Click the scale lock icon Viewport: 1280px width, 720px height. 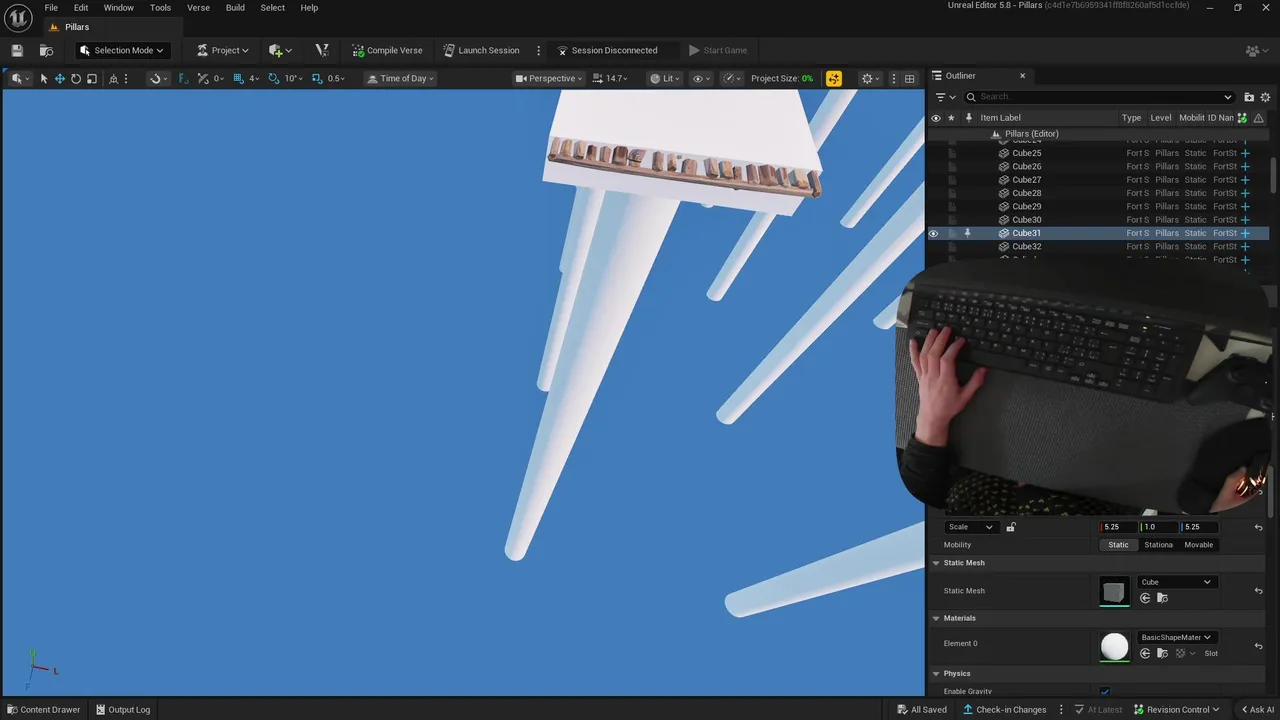(1011, 527)
